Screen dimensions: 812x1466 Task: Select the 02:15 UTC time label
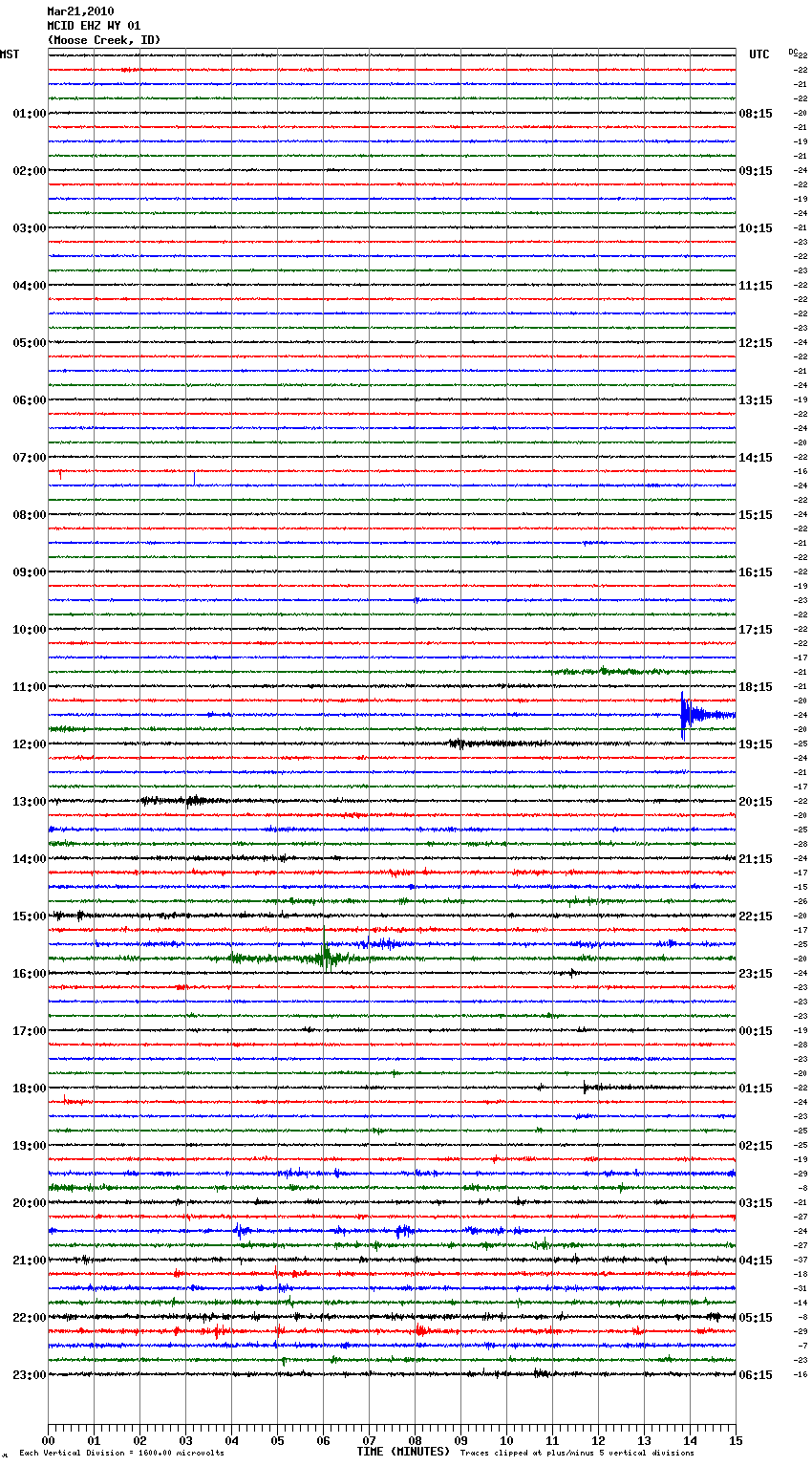click(x=756, y=1146)
